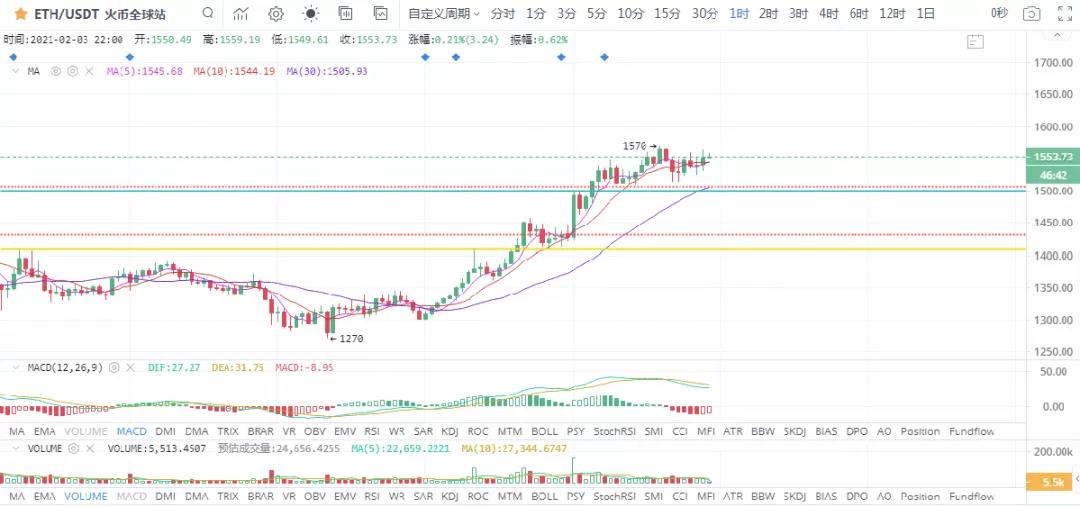Enter fullscreen with the expand icon
This screenshot has width=1080, height=507.
coord(1064,13)
